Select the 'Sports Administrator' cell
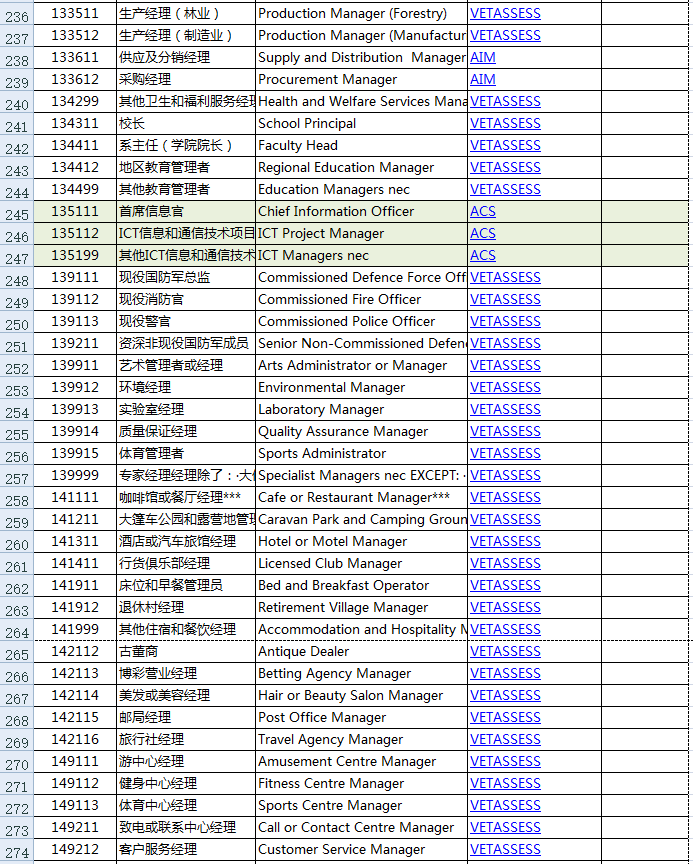The height and width of the screenshot is (864, 693). pos(361,453)
